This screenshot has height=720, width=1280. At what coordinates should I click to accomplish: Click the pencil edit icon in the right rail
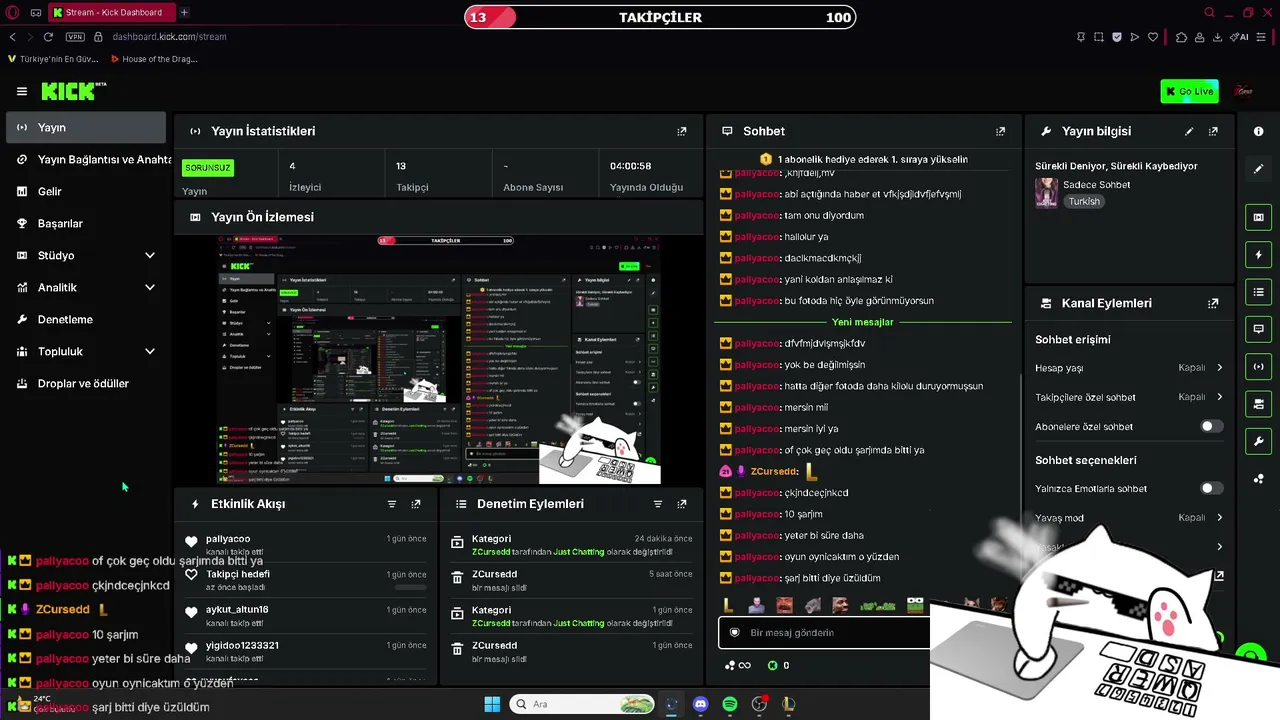point(1258,169)
